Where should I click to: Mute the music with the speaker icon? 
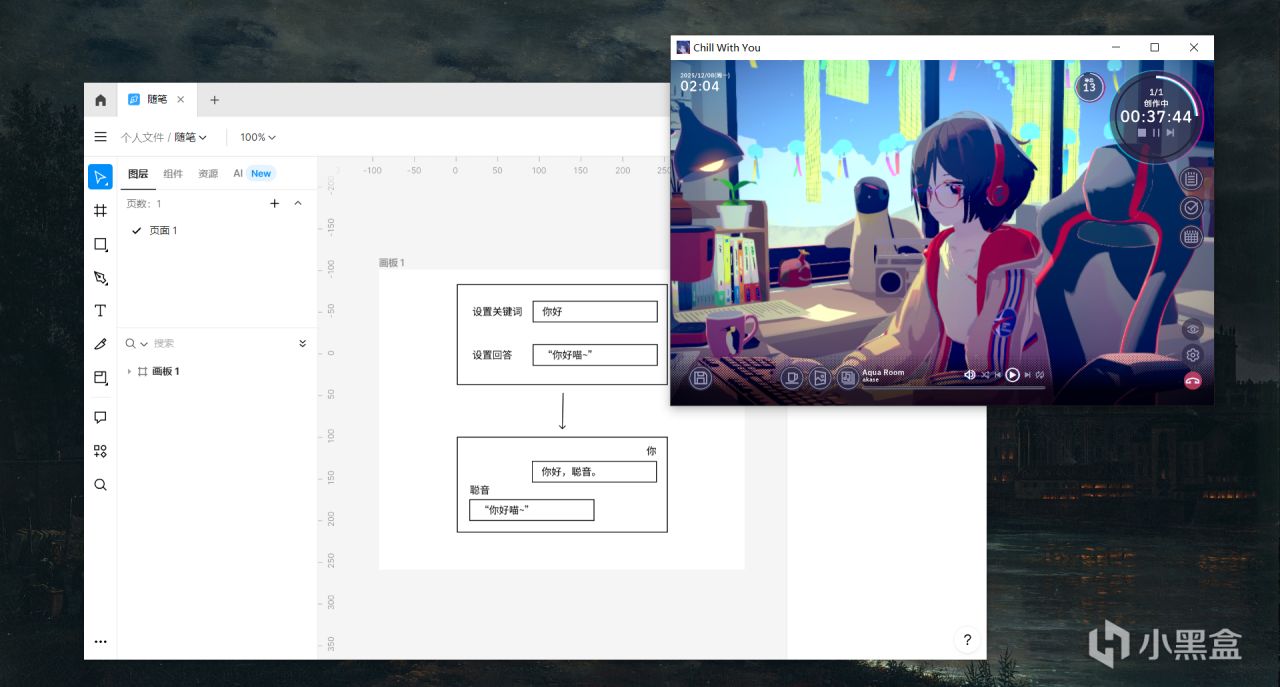point(969,375)
